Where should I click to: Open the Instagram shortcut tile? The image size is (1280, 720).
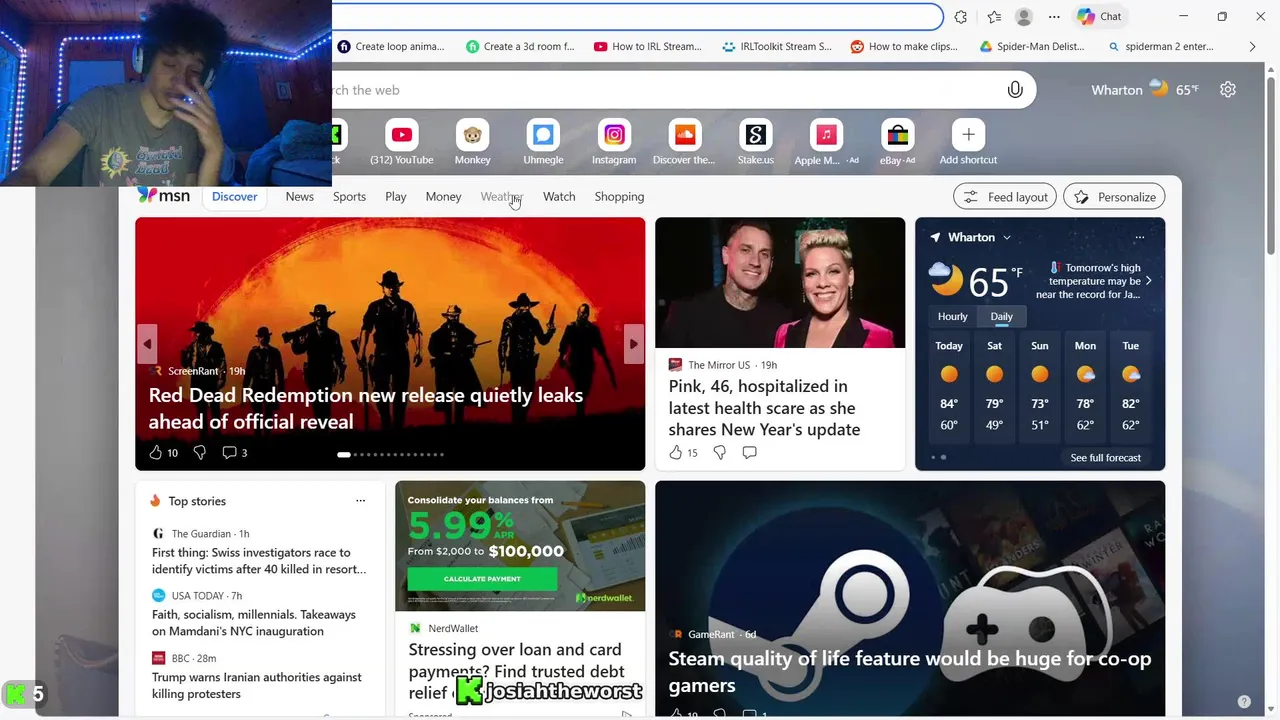(x=614, y=143)
